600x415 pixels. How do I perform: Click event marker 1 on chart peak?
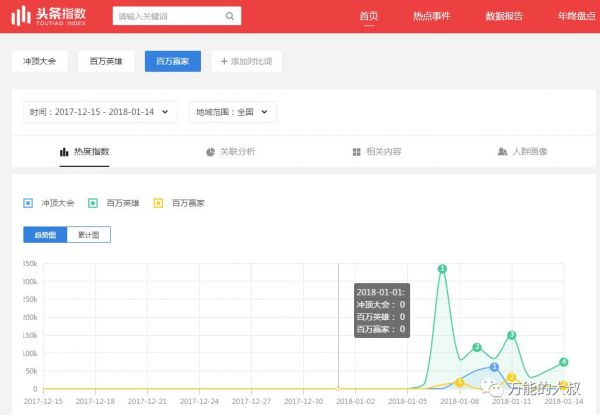tap(441, 269)
